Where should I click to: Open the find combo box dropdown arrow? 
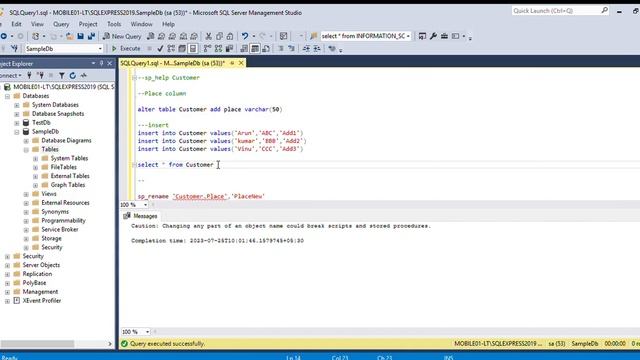click(408, 36)
